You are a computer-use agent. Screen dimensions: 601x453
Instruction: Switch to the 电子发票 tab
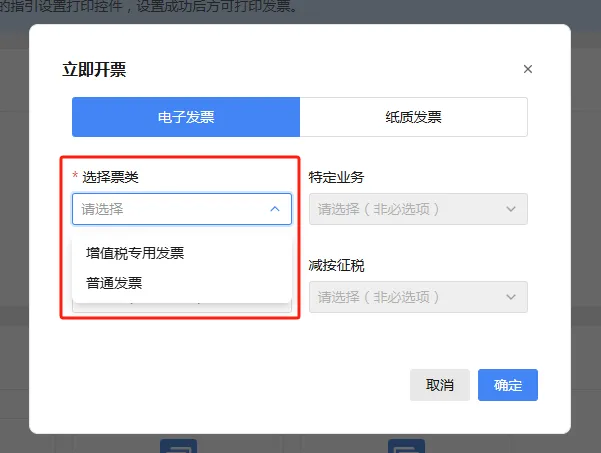coord(186,117)
